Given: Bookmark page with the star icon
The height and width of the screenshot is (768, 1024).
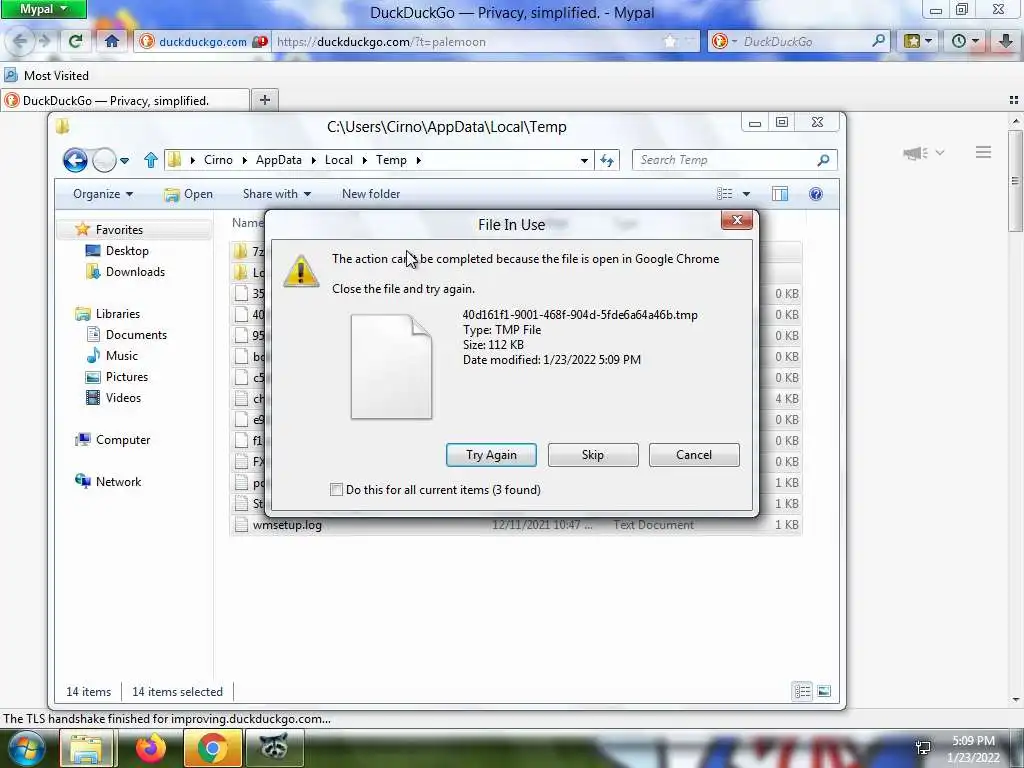Looking at the screenshot, I should pyautogui.click(x=670, y=42).
